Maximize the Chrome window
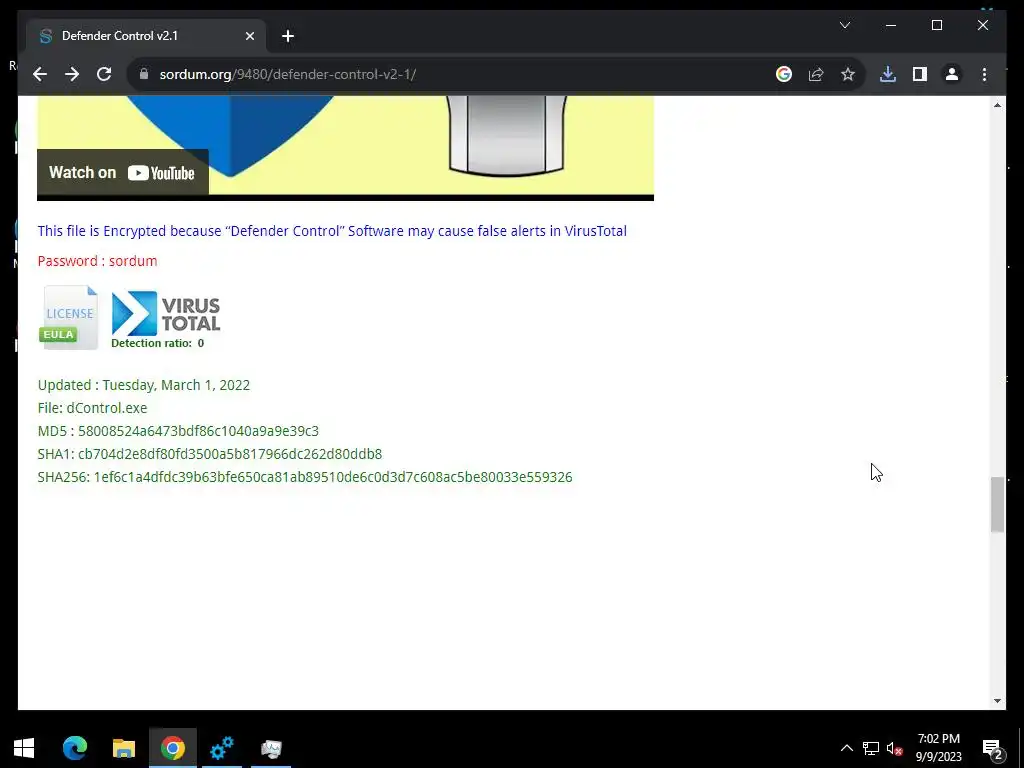 click(936, 25)
